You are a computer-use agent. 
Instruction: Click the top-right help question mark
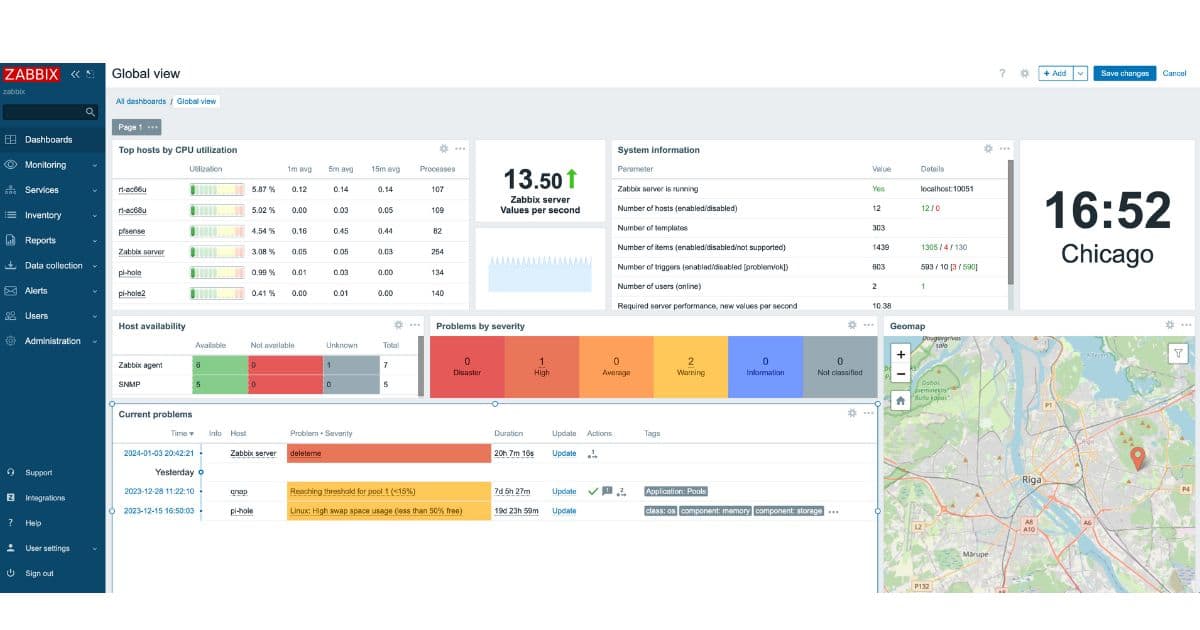pyautogui.click(x=1002, y=73)
